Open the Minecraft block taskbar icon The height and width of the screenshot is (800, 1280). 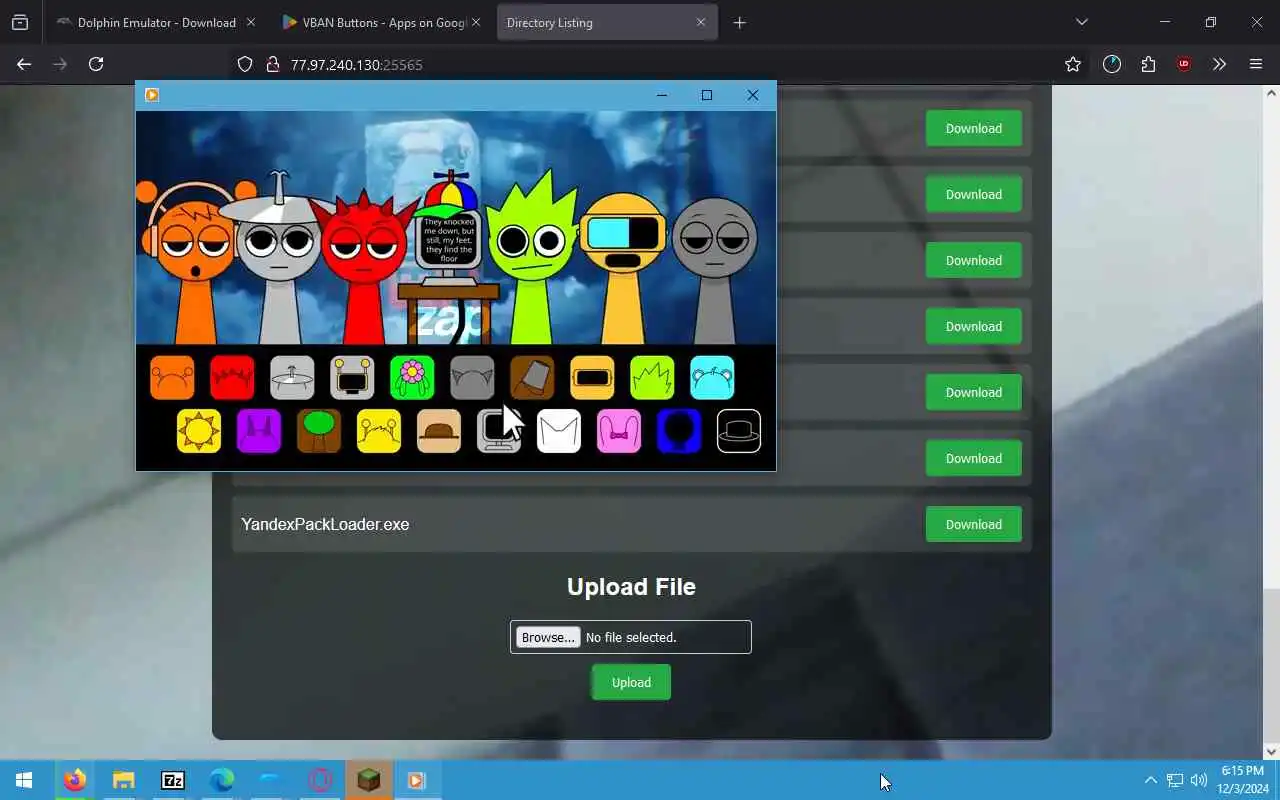[x=368, y=780]
